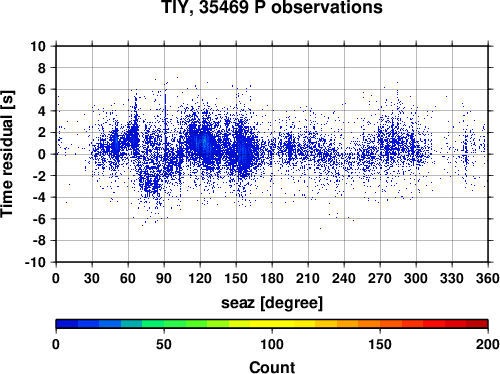Click the x-axis tick label '240'
This screenshot has height=374, width=500.
tap(344, 278)
